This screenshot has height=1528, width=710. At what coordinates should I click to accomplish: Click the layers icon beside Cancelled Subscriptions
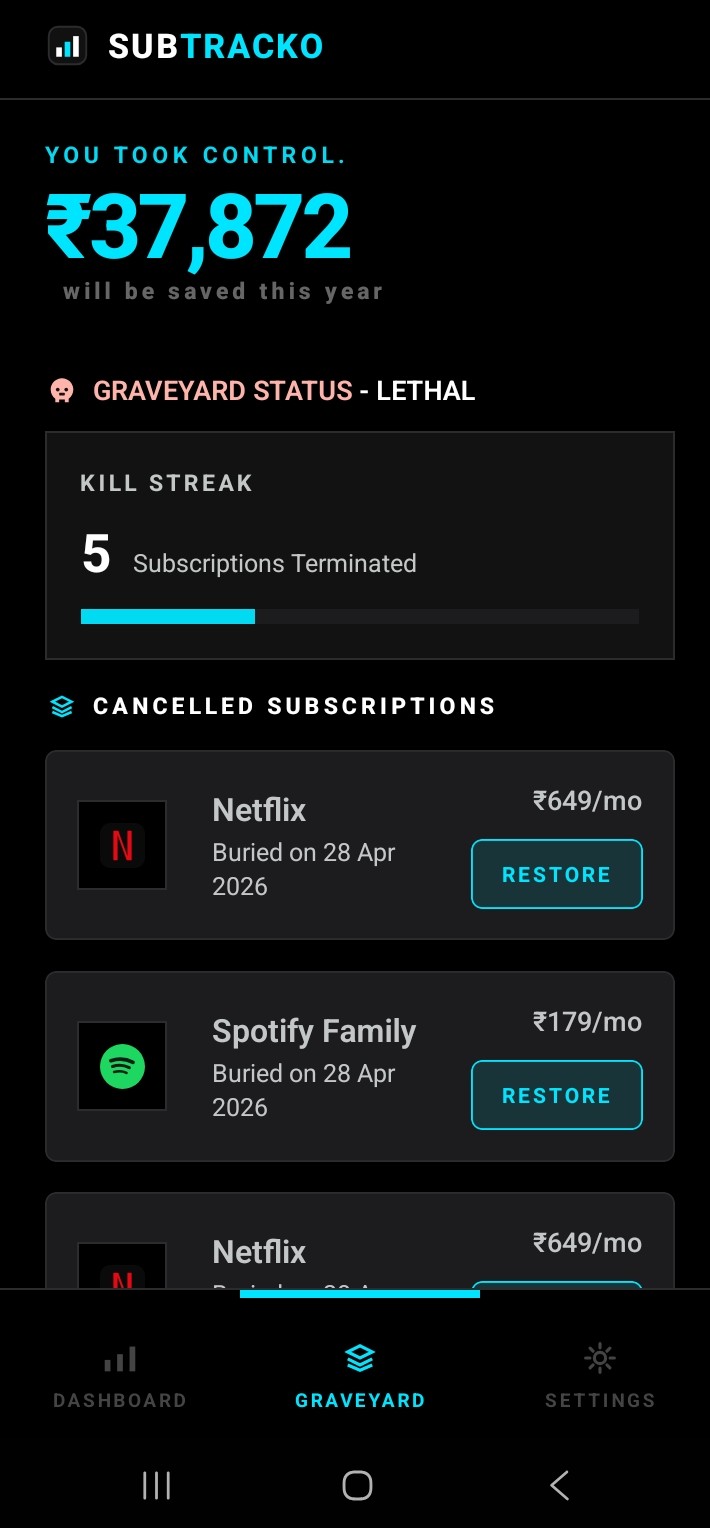[61, 705]
